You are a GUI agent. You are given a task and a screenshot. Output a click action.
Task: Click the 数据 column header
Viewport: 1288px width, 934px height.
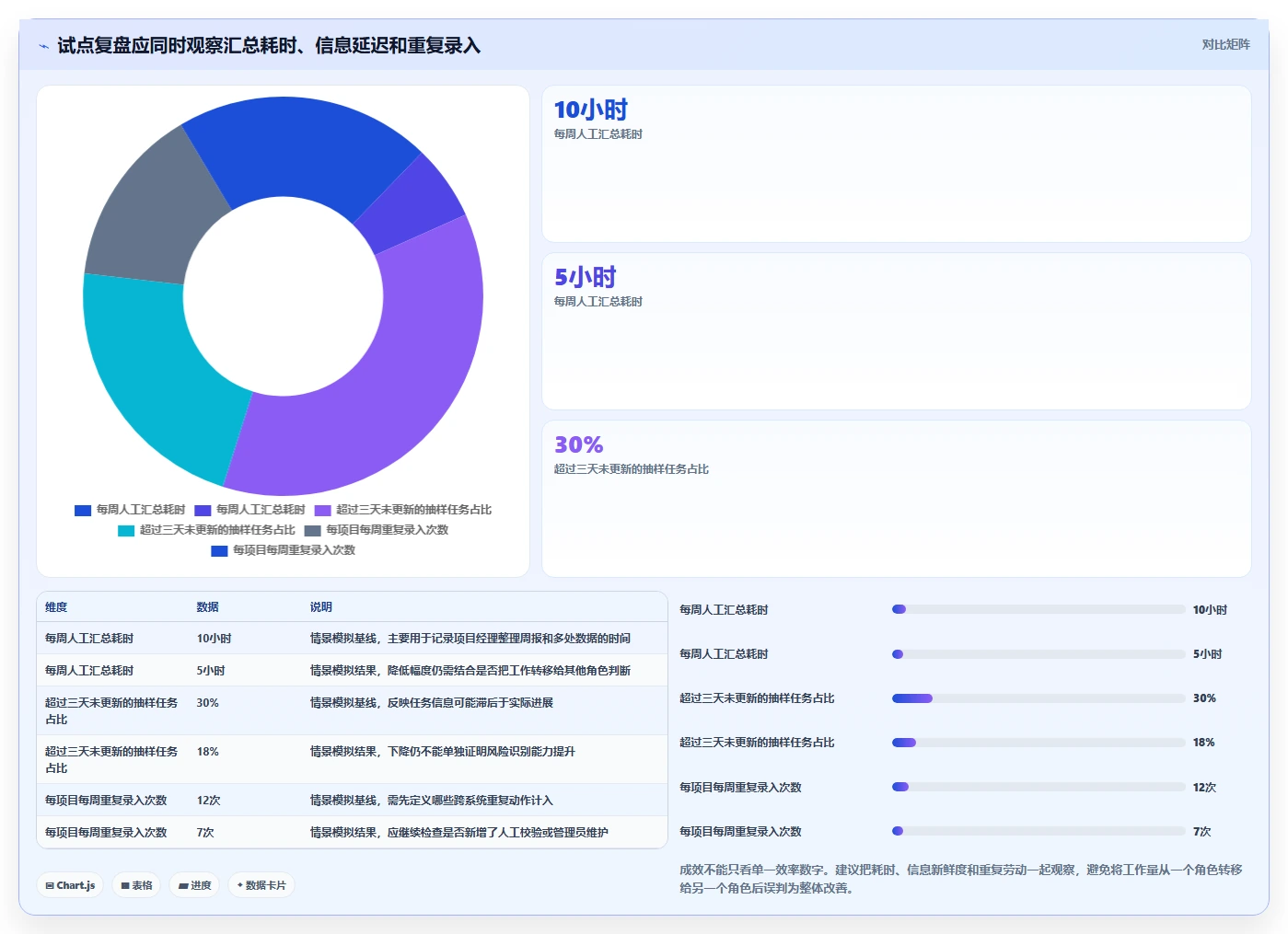[x=207, y=607]
